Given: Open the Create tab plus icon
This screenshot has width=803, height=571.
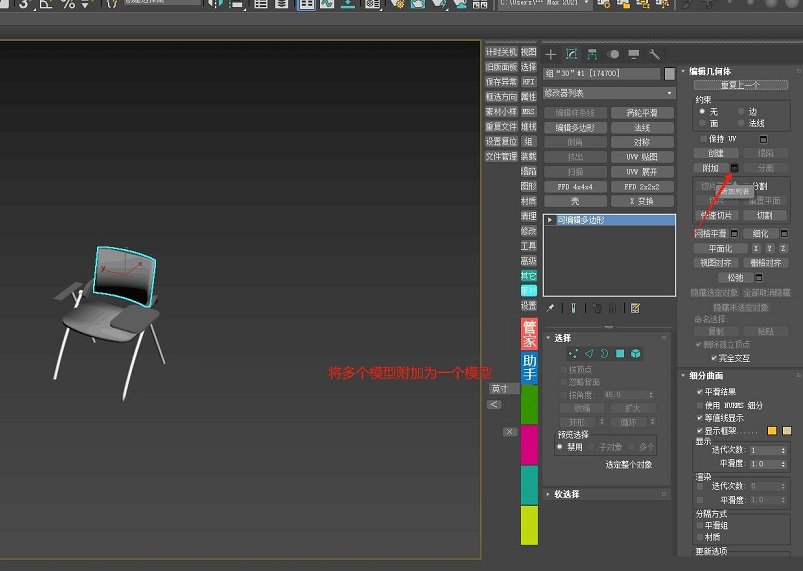Looking at the screenshot, I should point(551,54).
